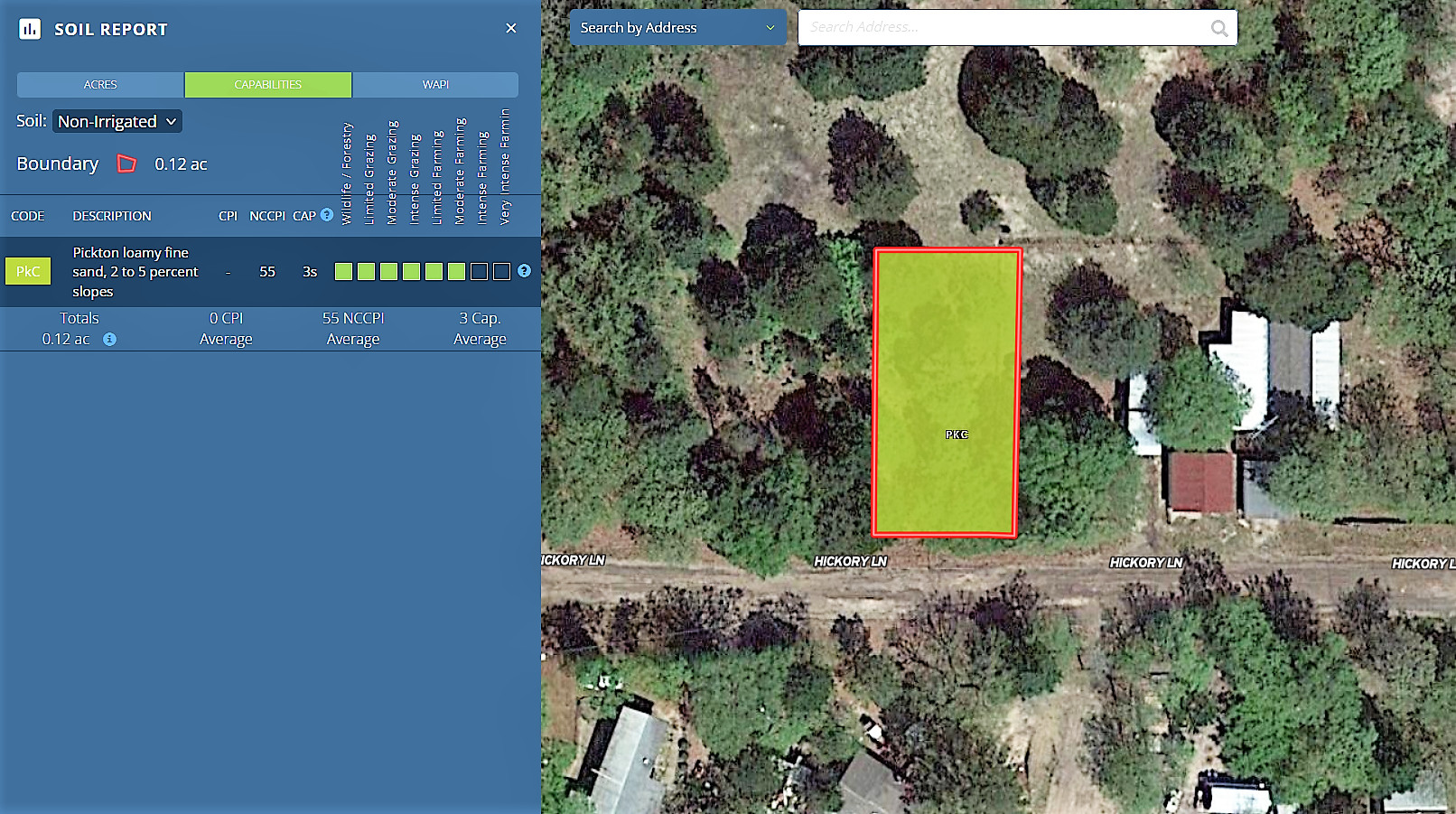
Task: Click the Moderate Grazing capability square
Action: 388,271
